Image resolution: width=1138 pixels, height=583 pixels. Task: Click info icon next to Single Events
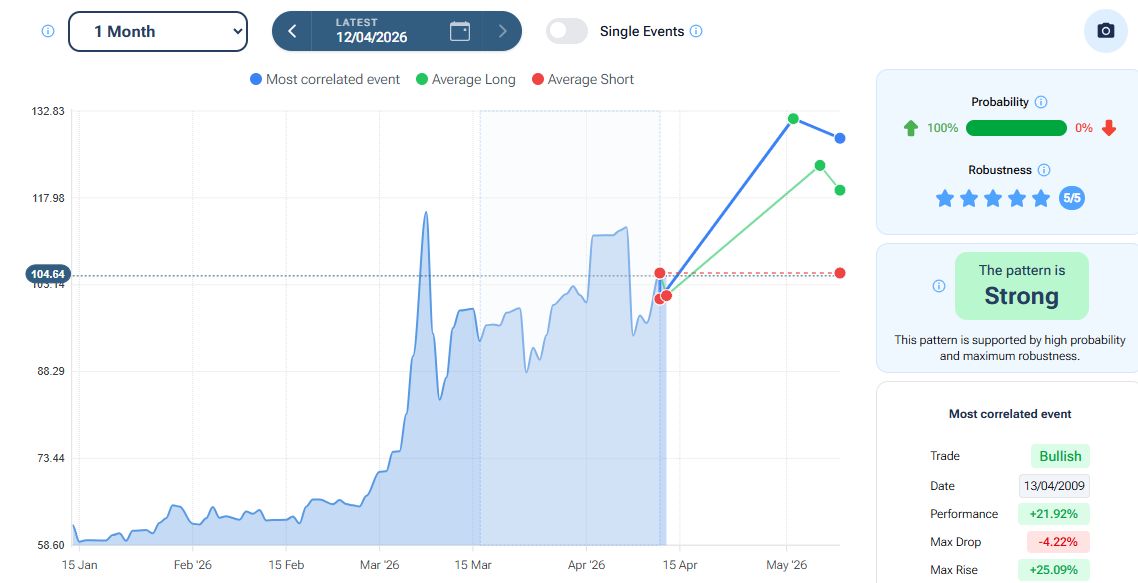point(696,31)
